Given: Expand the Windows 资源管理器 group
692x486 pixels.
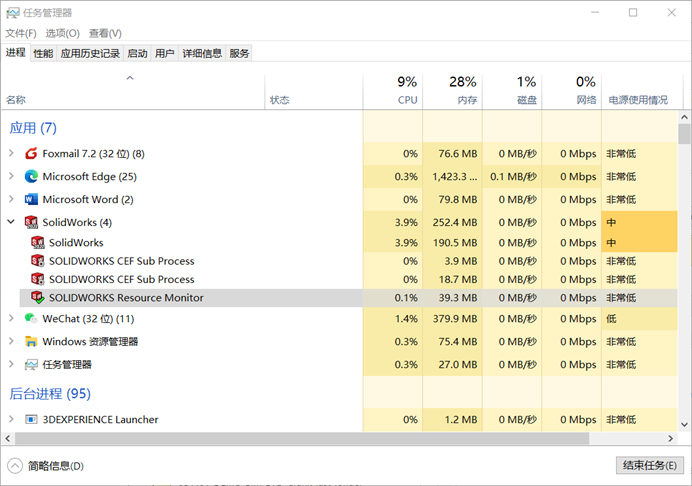Looking at the screenshot, I should [11, 341].
